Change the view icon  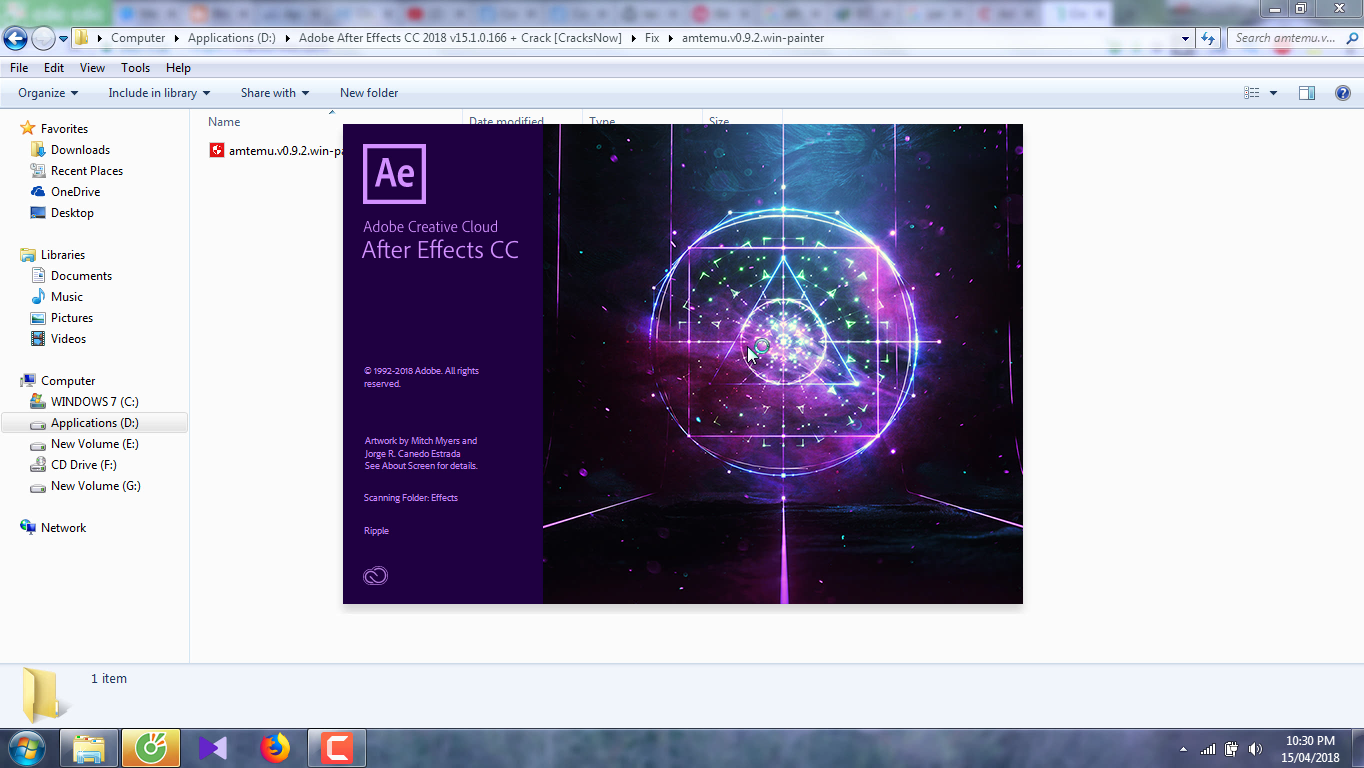pos(1251,93)
